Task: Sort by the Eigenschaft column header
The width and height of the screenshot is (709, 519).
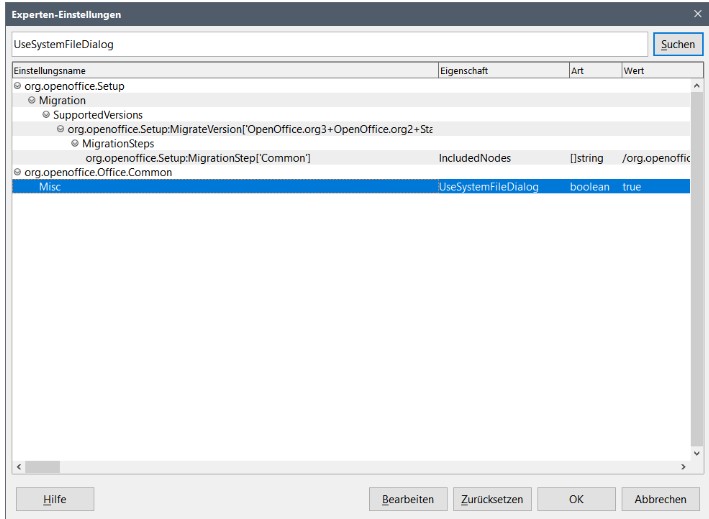Action: 504,71
